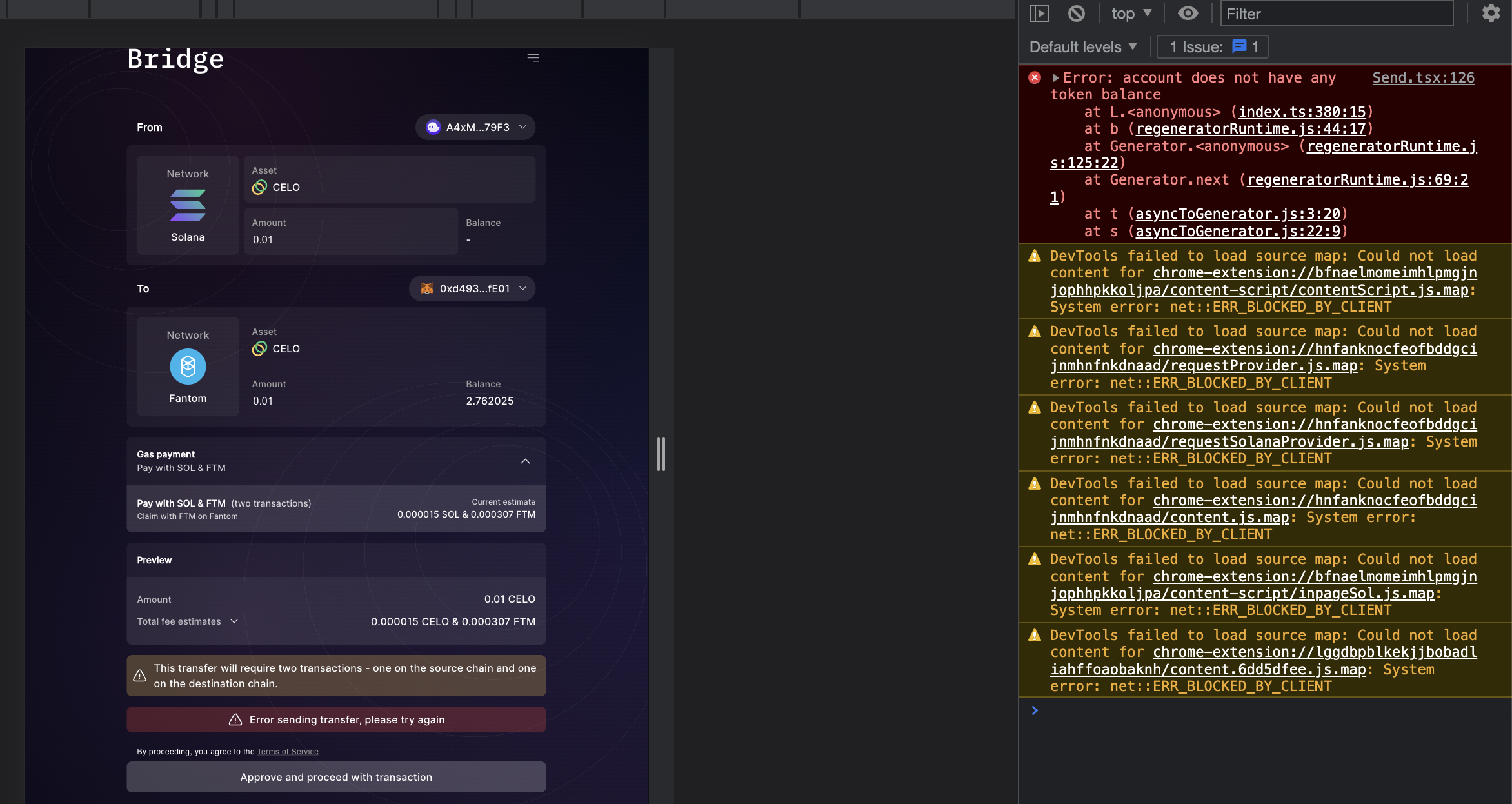Open the Terms of Service link
Viewport: 1512px width, 804px height.
(x=287, y=751)
